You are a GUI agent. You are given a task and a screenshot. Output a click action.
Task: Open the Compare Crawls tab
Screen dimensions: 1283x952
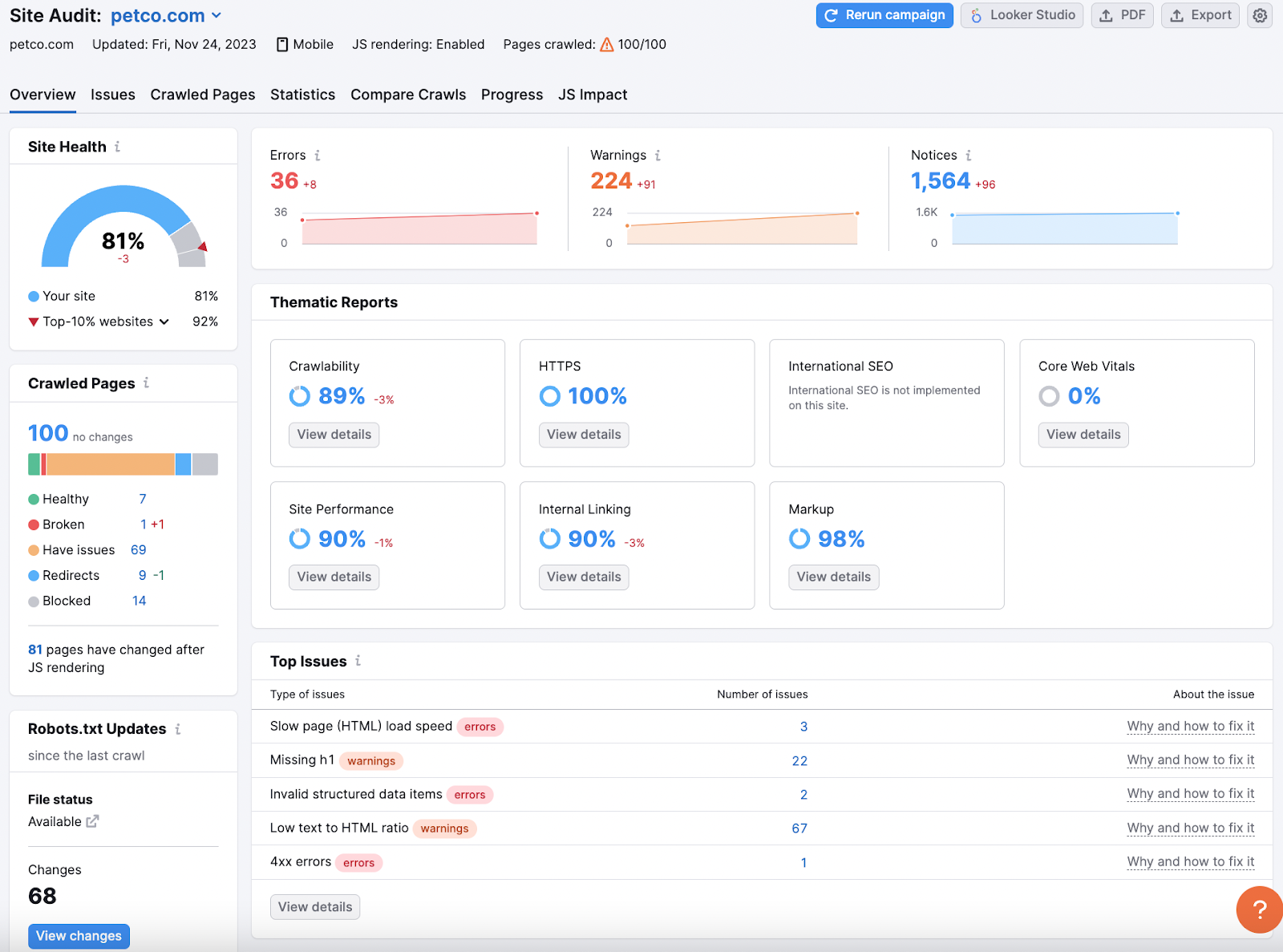click(x=408, y=95)
